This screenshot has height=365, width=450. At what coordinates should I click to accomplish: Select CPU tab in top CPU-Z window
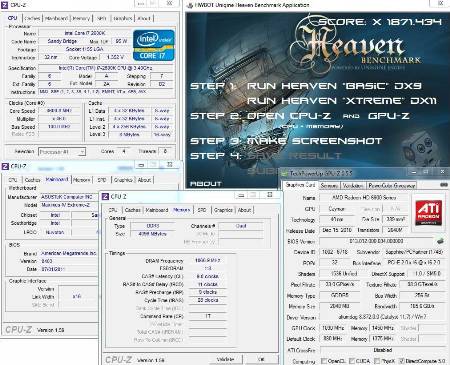click(x=13, y=18)
